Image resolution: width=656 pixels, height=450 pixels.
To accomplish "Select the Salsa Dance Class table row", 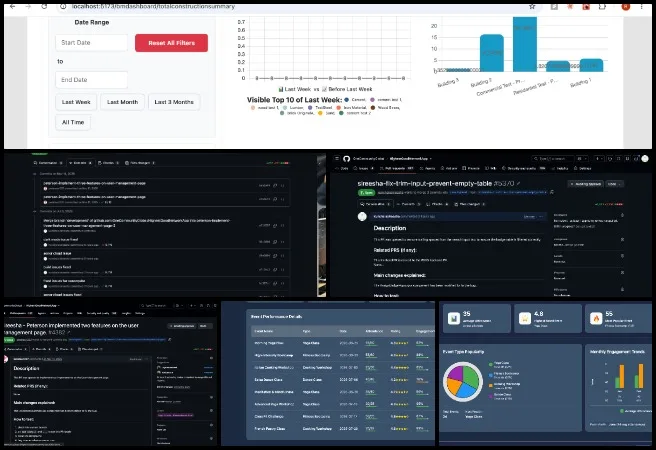I will 343,380.
